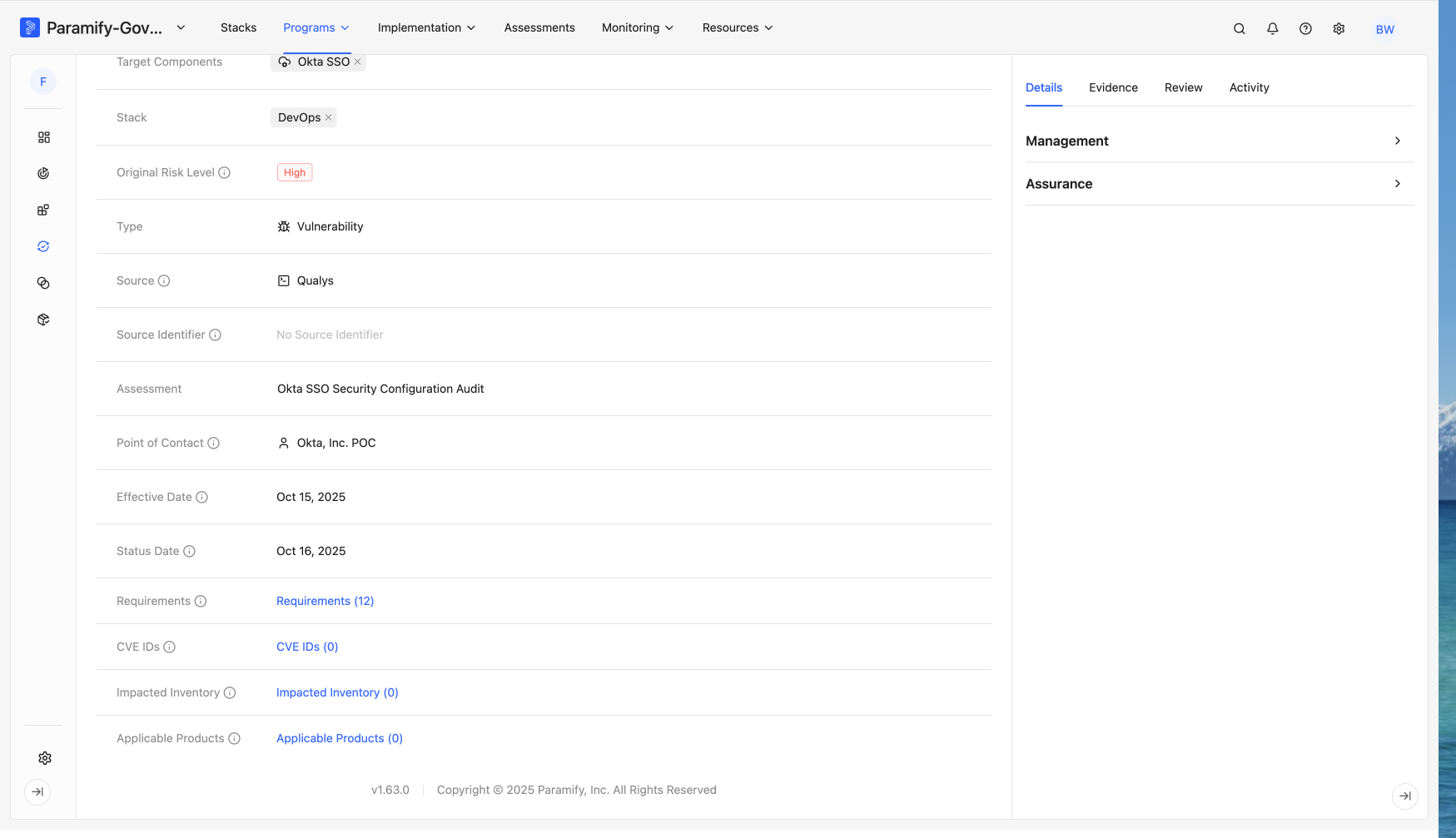Show info icon for Effective Date
The width and height of the screenshot is (1456, 838).
[x=201, y=497]
